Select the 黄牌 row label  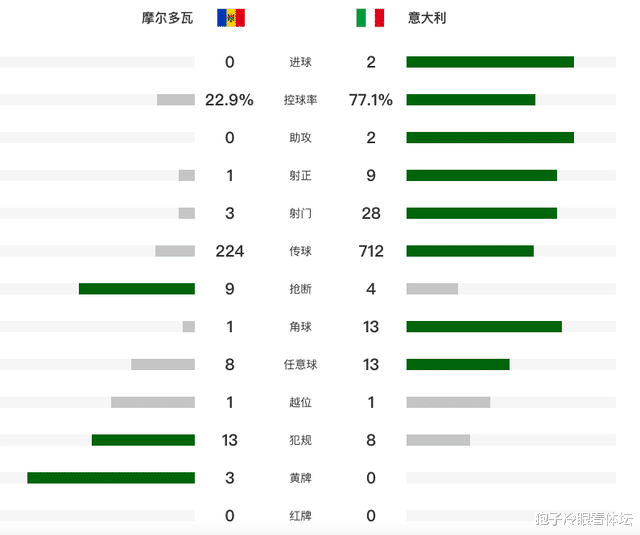click(x=300, y=478)
